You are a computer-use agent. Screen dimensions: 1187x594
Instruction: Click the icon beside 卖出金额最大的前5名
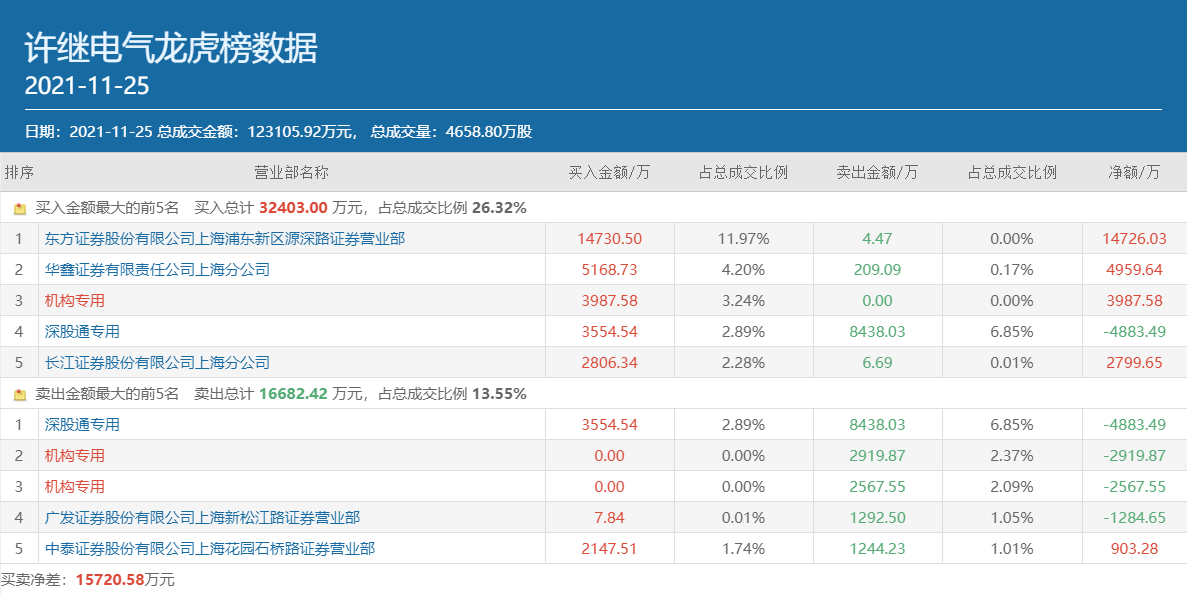click(x=20, y=394)
